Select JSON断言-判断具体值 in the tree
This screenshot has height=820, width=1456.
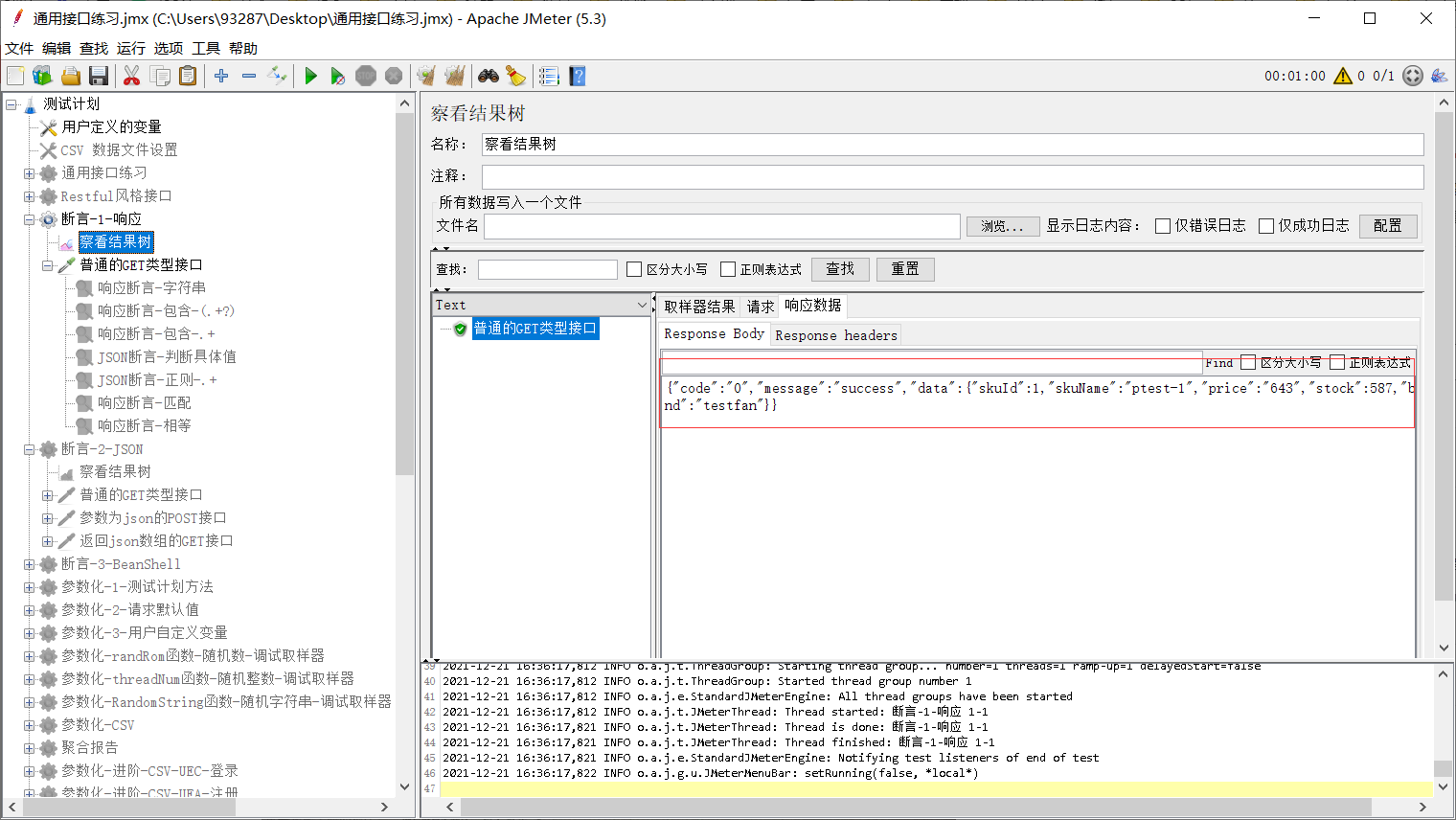(167, 356)
